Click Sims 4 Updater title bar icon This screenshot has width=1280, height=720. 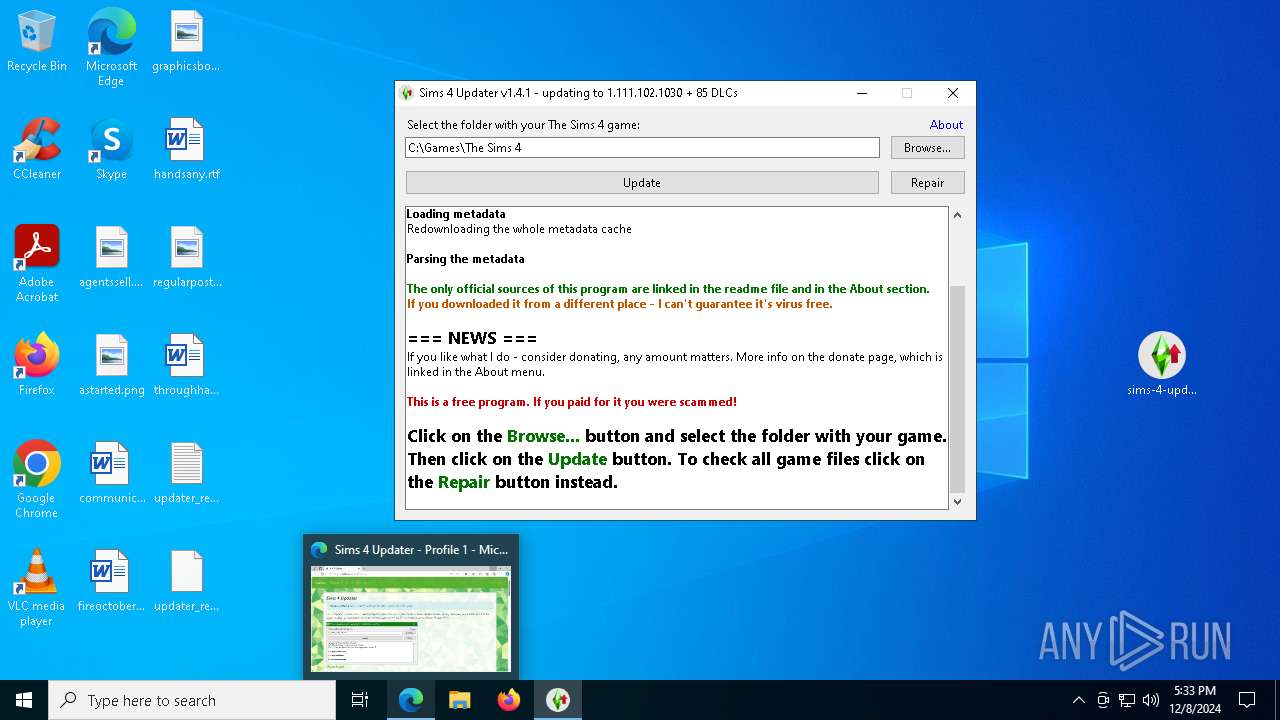[x=407, y=93]
